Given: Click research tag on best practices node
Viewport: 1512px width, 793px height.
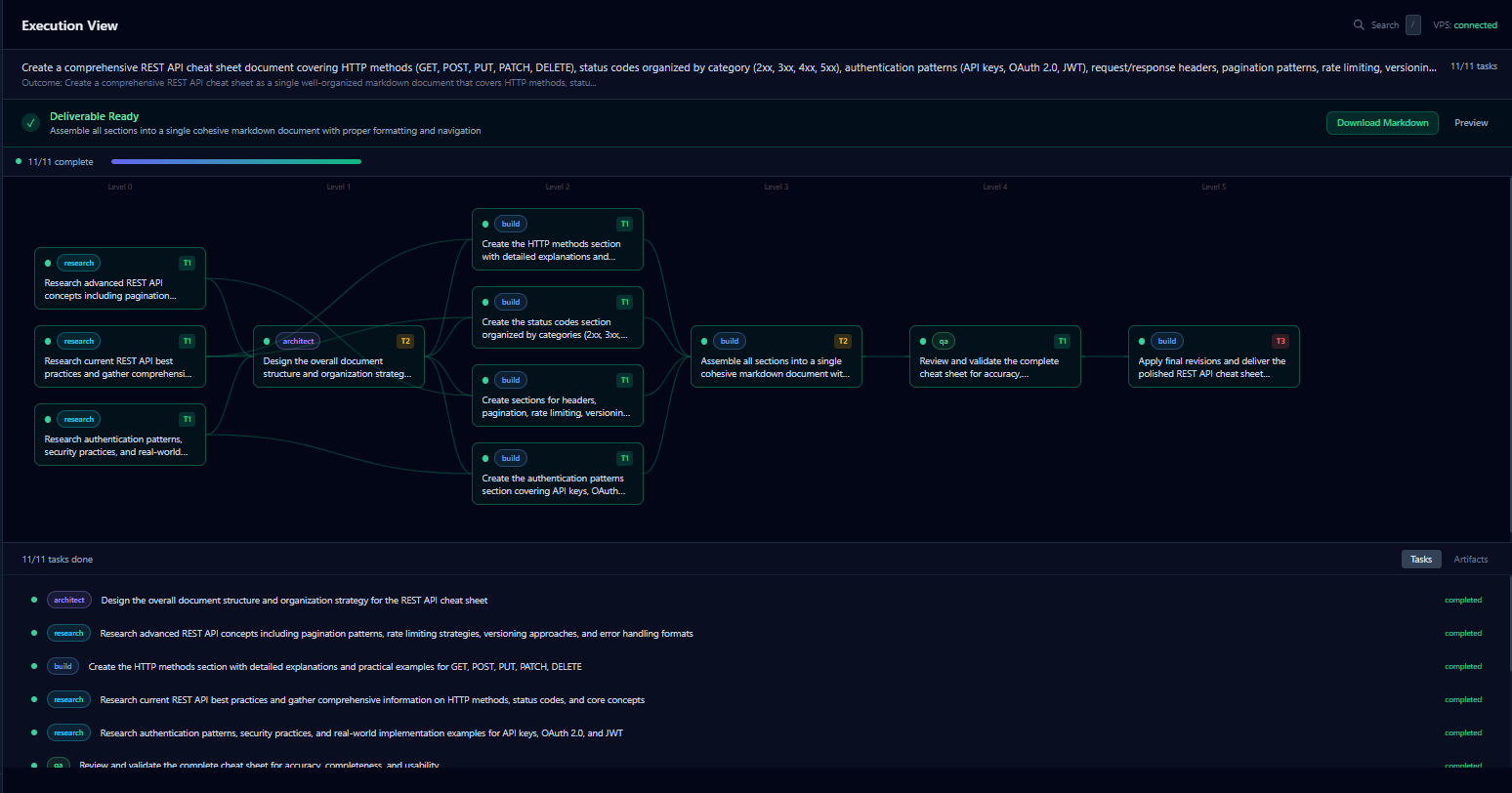Looking at the screenshot, I should click(79, 341).
